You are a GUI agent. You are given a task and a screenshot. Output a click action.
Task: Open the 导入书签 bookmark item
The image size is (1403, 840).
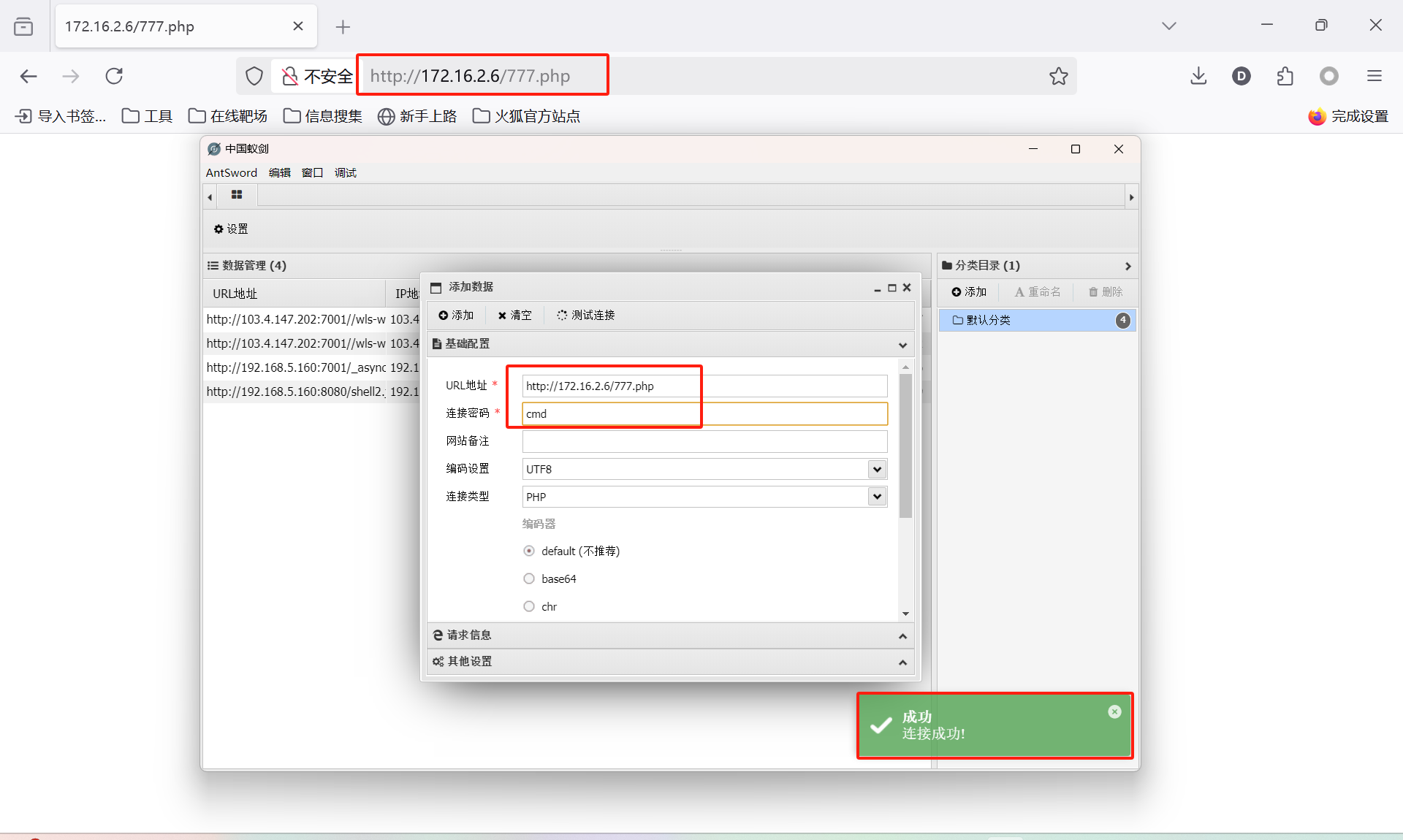[x=61, y=116]
